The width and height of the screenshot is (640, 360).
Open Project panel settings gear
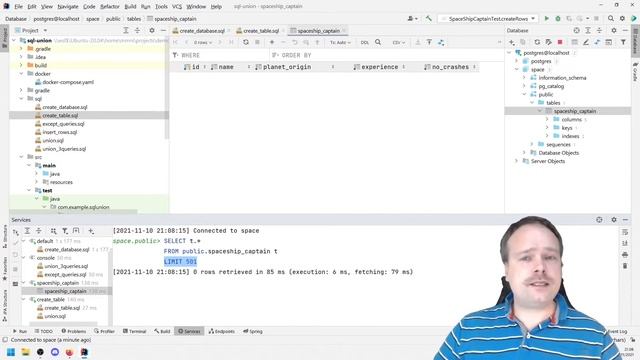151,30
